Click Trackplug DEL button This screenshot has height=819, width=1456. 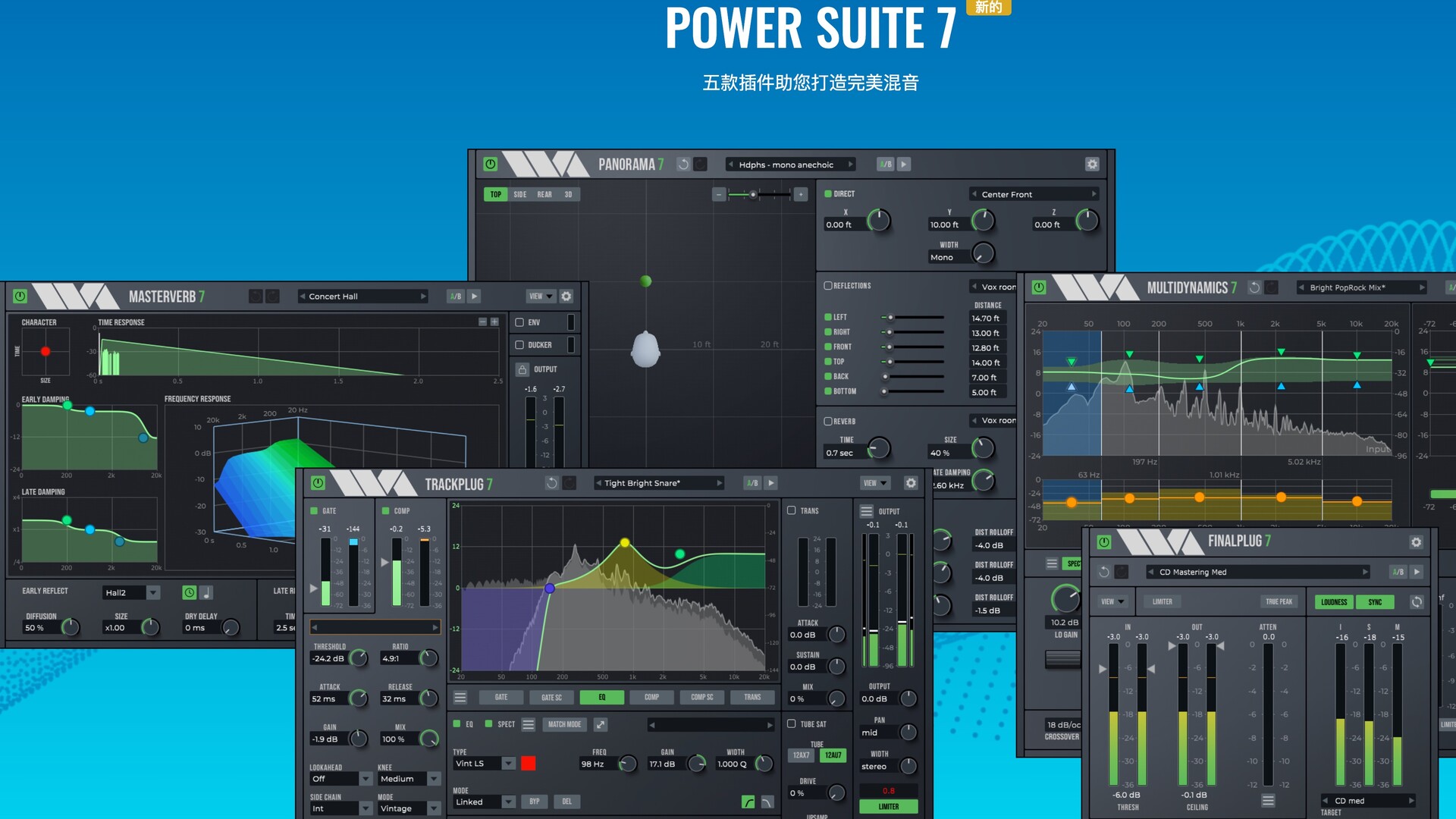point(566,802)
